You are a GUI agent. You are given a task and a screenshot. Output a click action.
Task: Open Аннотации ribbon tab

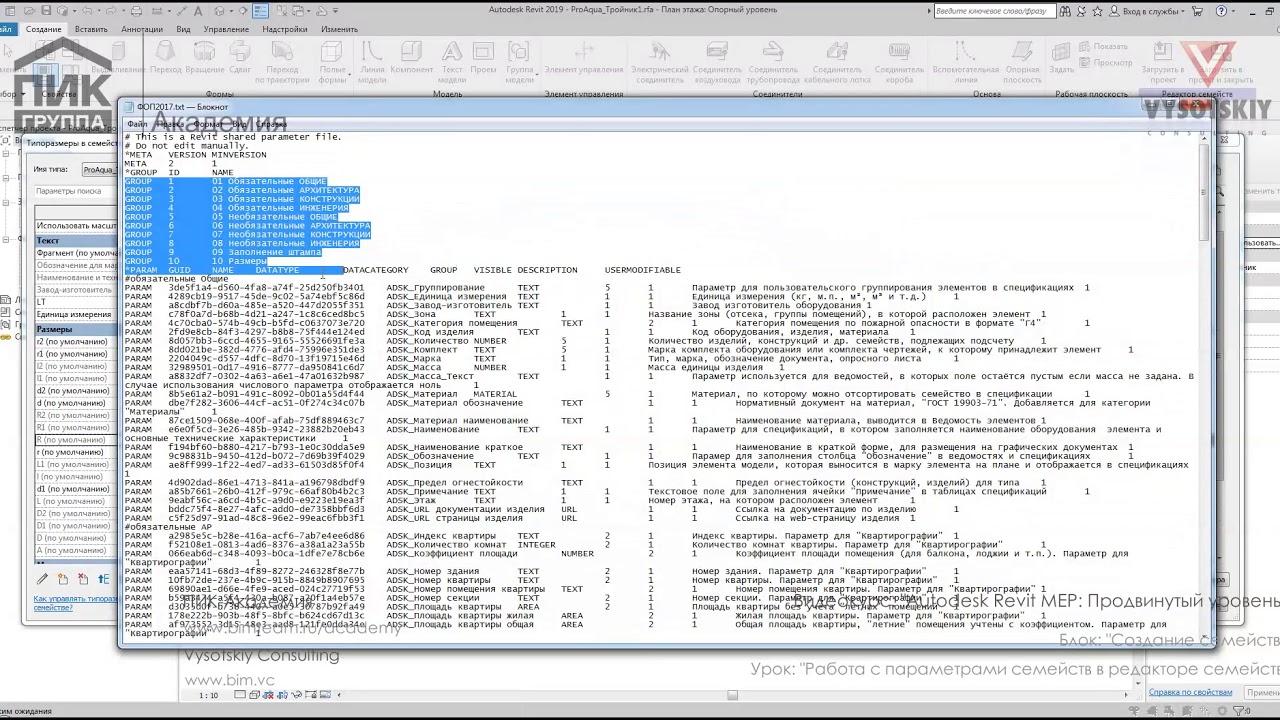[x=142, y=29]
